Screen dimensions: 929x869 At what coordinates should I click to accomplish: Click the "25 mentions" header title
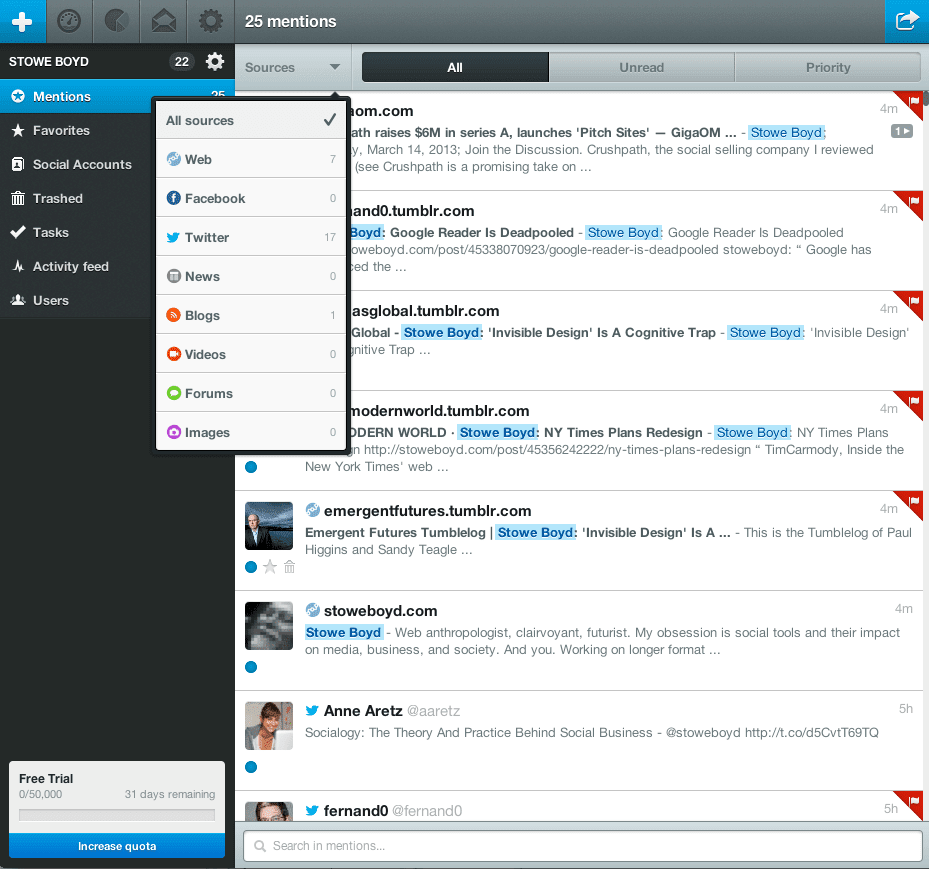(x=290, y=21)
